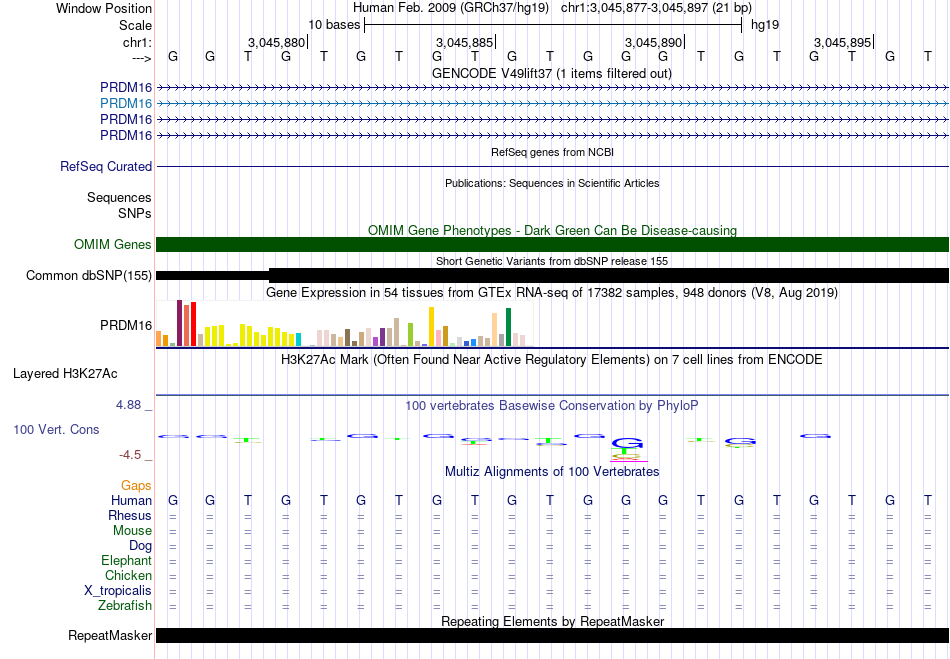Click the black RepeatMasker element bar
Screen dimensions: 950x659
point(552,635)
